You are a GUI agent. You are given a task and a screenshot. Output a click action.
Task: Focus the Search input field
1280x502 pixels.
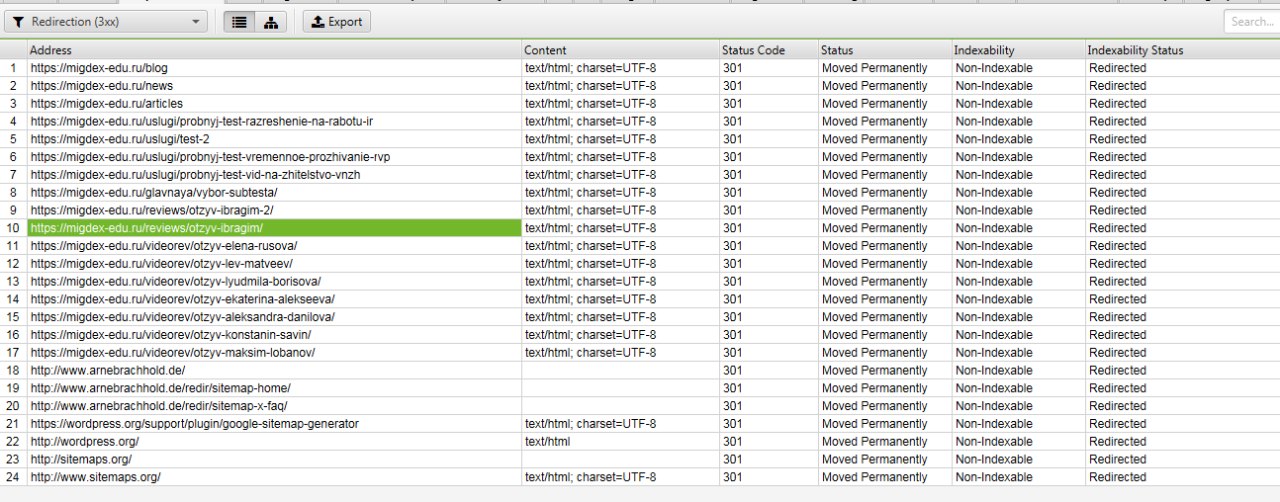click(1252, 21)
